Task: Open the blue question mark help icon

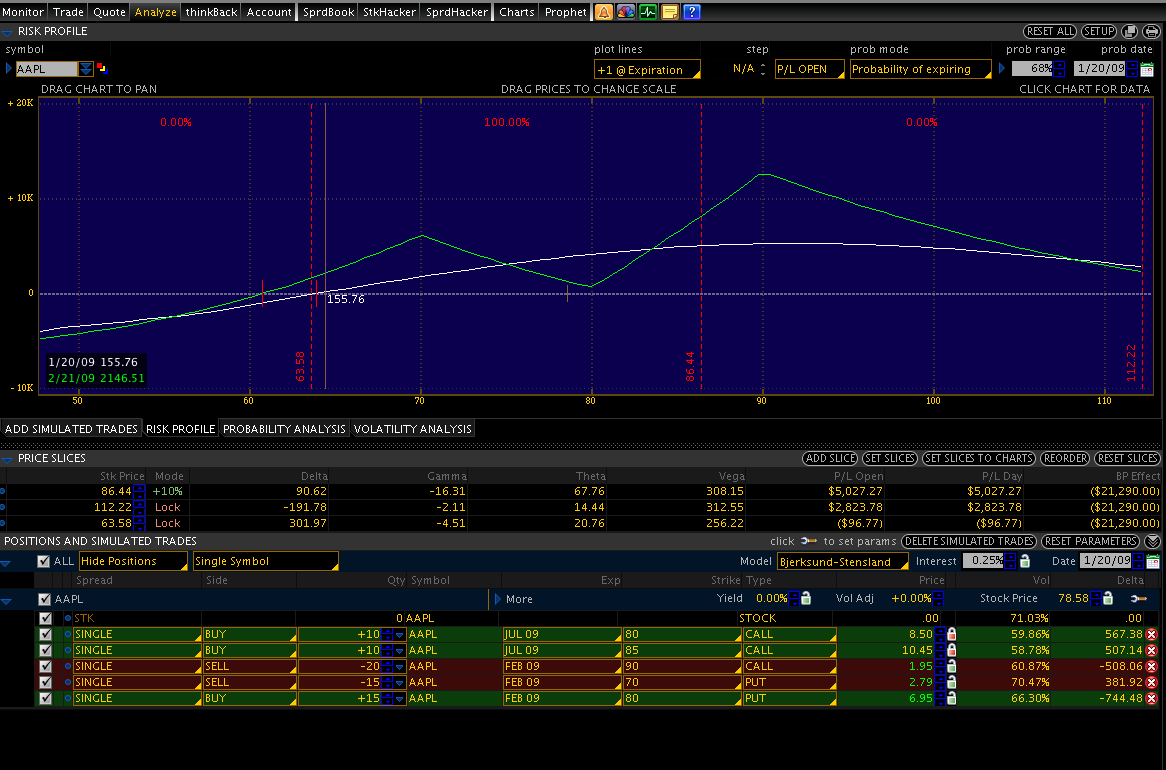Action: tap(691, 12)
